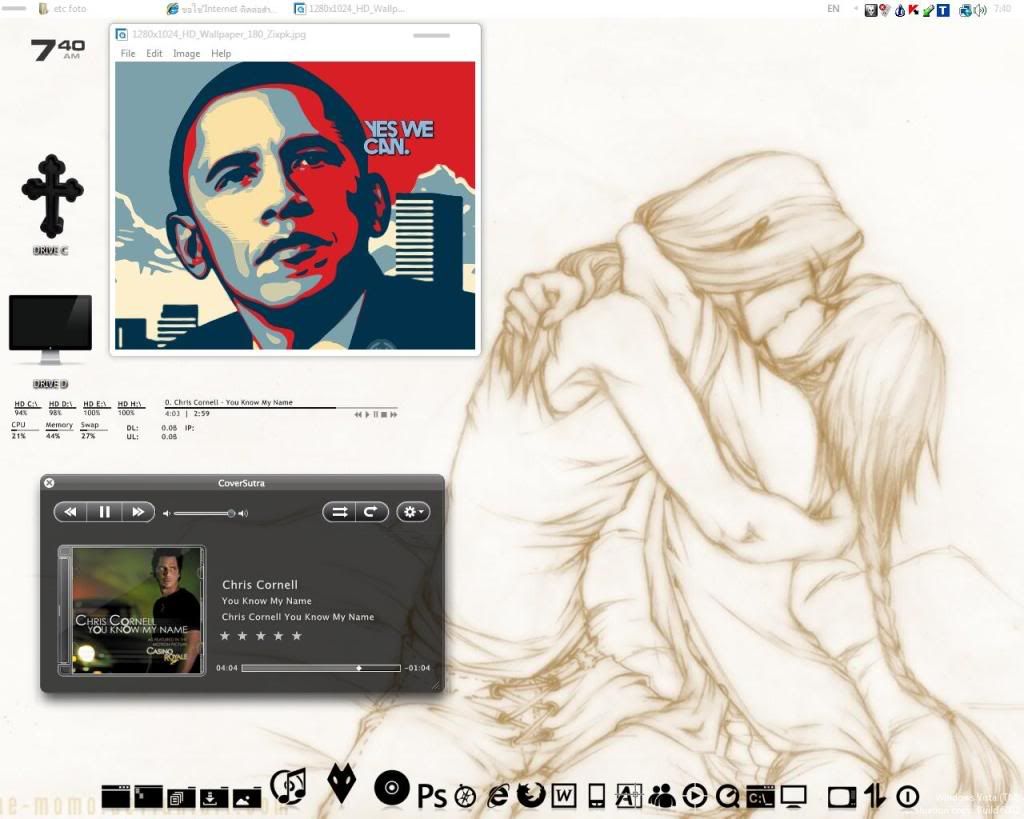1024x819 pixels.
Task: Click stop in the desktop music widget
Action: click(384, 415)
